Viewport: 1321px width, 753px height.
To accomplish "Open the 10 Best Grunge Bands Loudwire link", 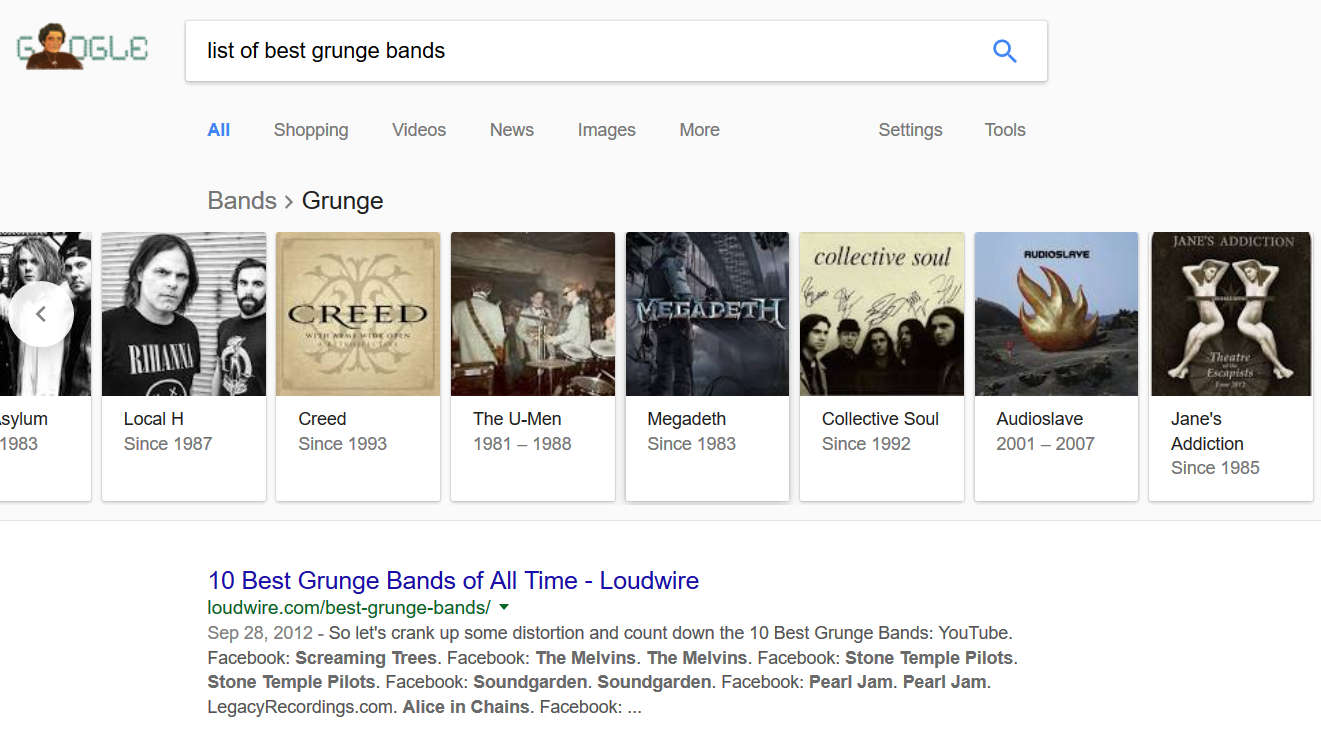I will click(453, 580).
